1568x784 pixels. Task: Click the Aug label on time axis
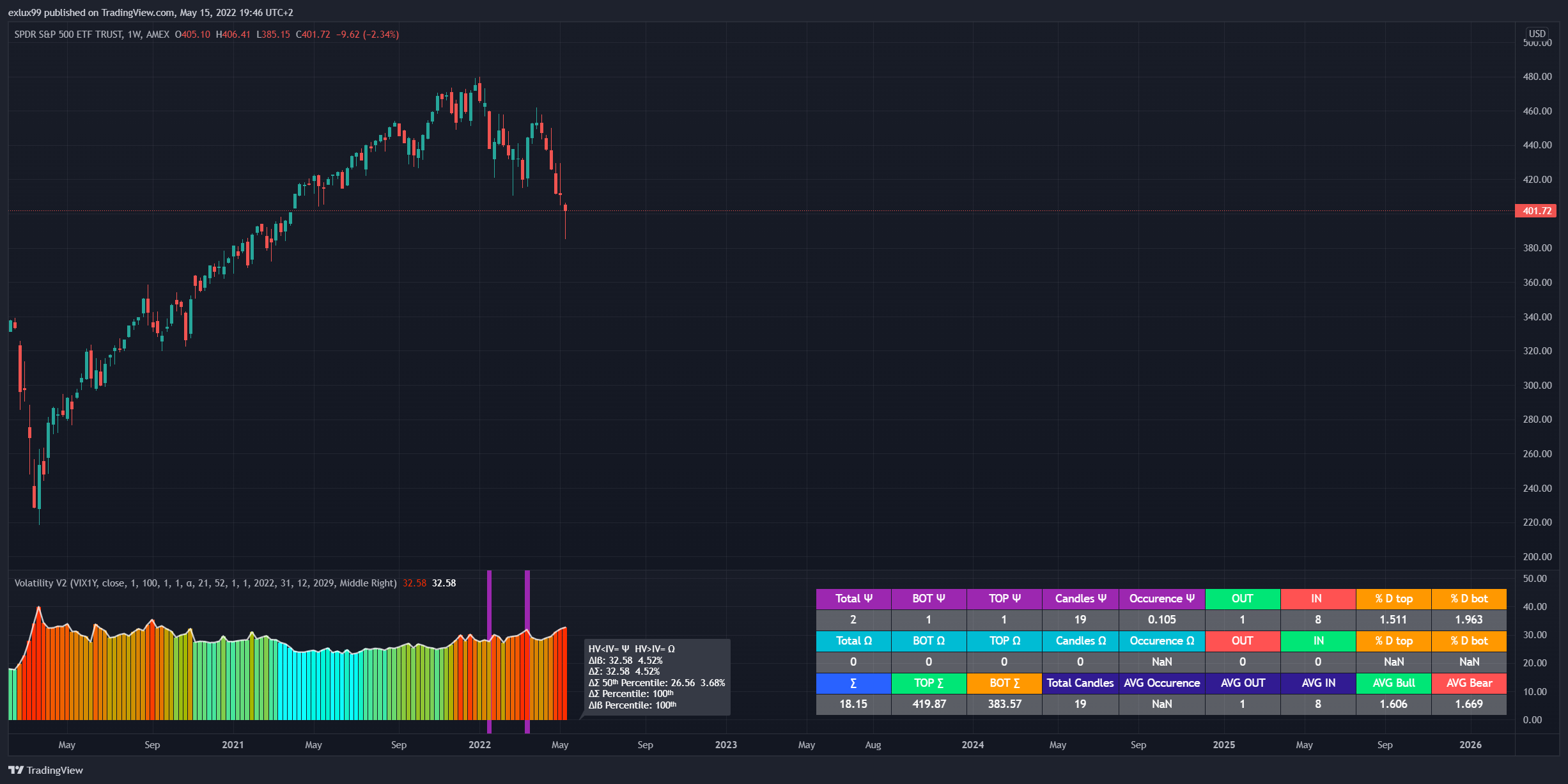point(873,745)
